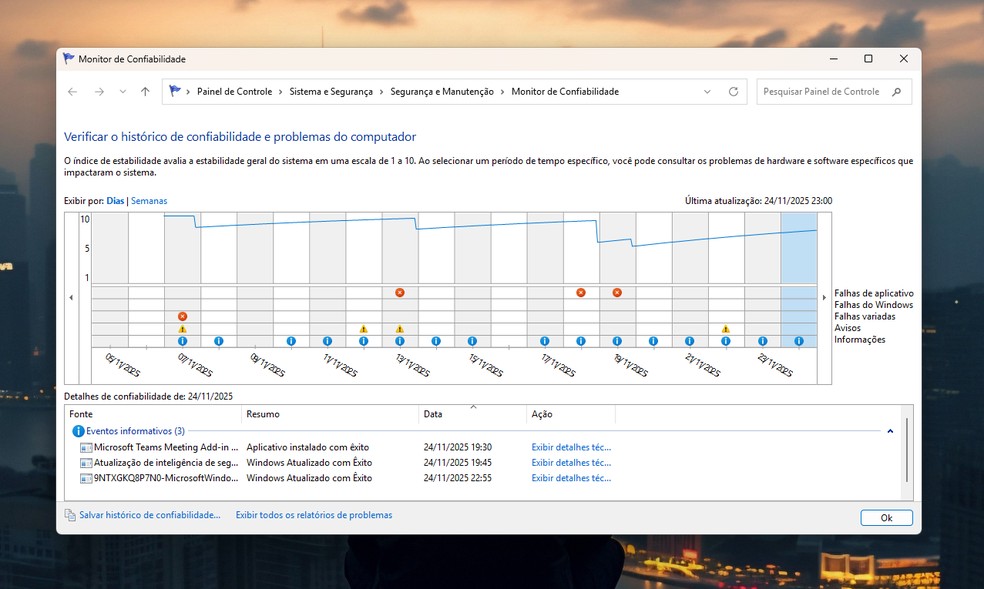
Task: Navigate back using the back arrow
Action: click(x=72, y=92)
